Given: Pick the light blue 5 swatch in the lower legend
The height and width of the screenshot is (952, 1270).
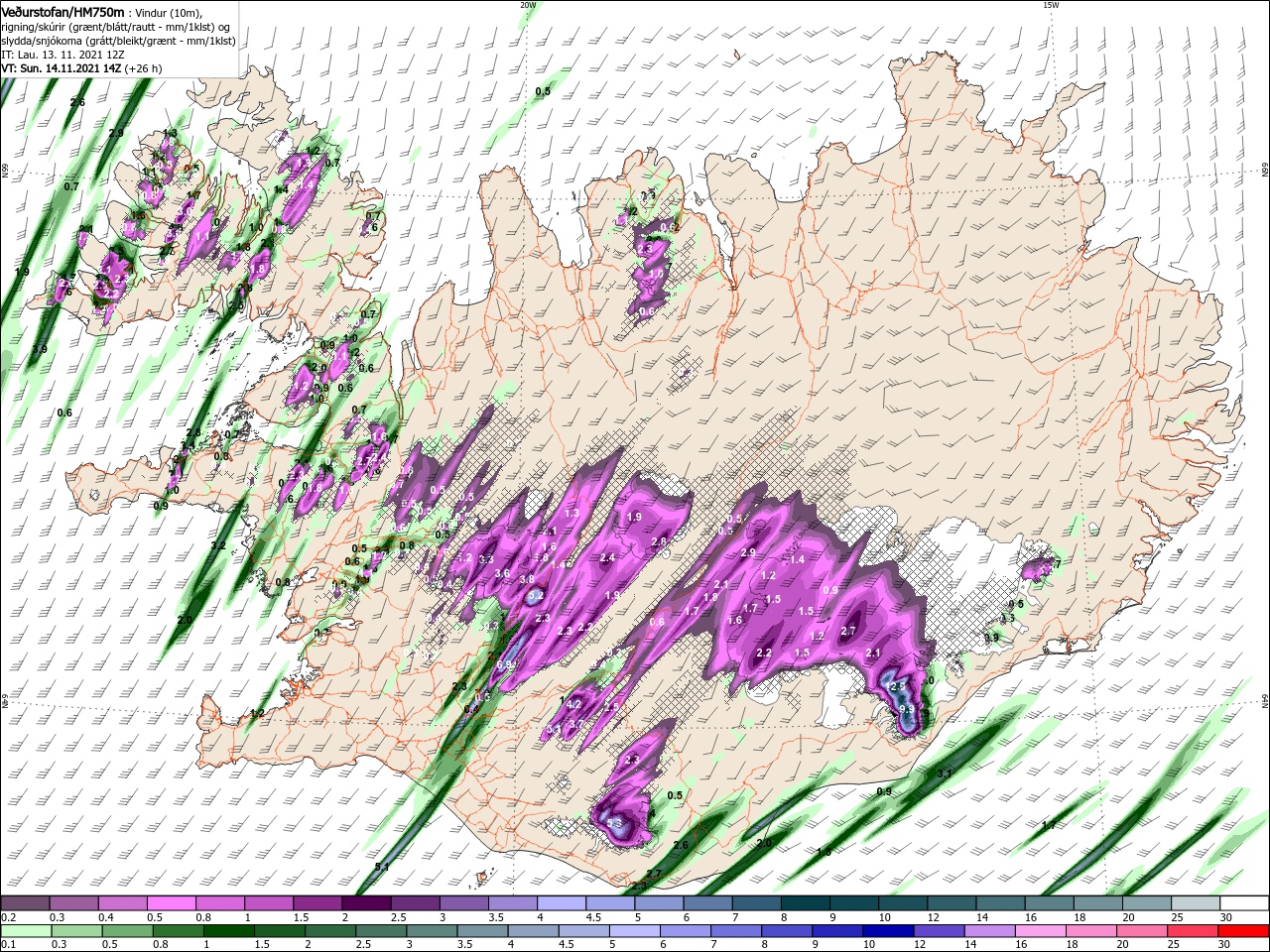Looking at the screenshot, I should 635,931.
